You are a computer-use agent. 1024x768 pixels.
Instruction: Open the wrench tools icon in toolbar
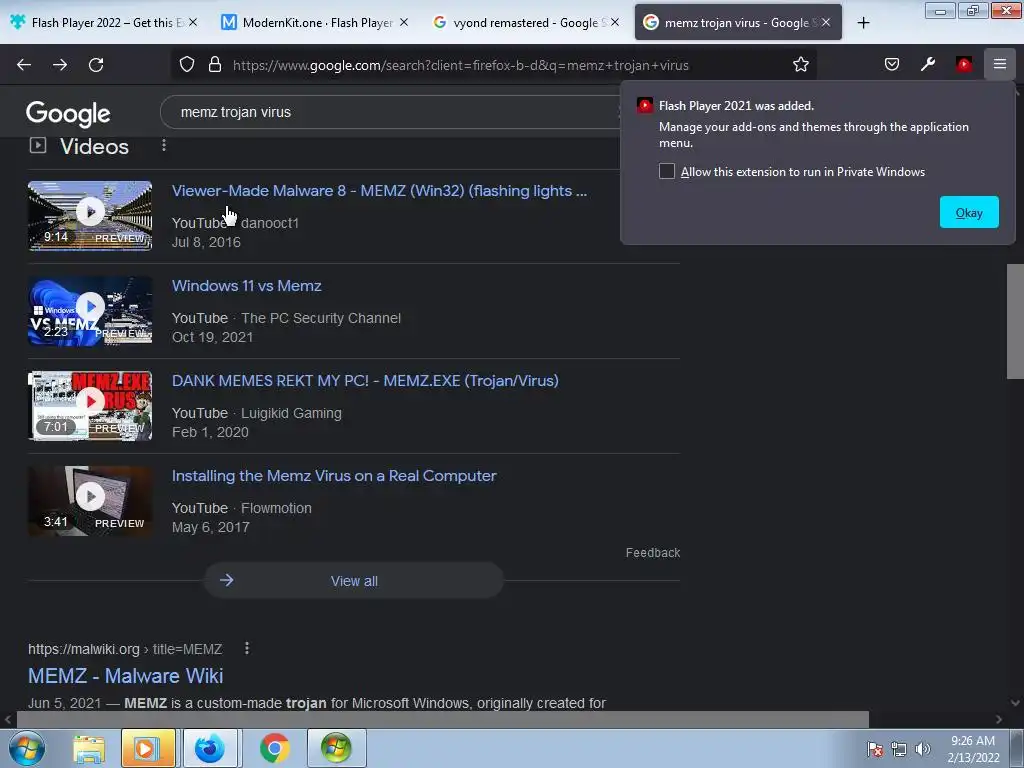[928, 65]
